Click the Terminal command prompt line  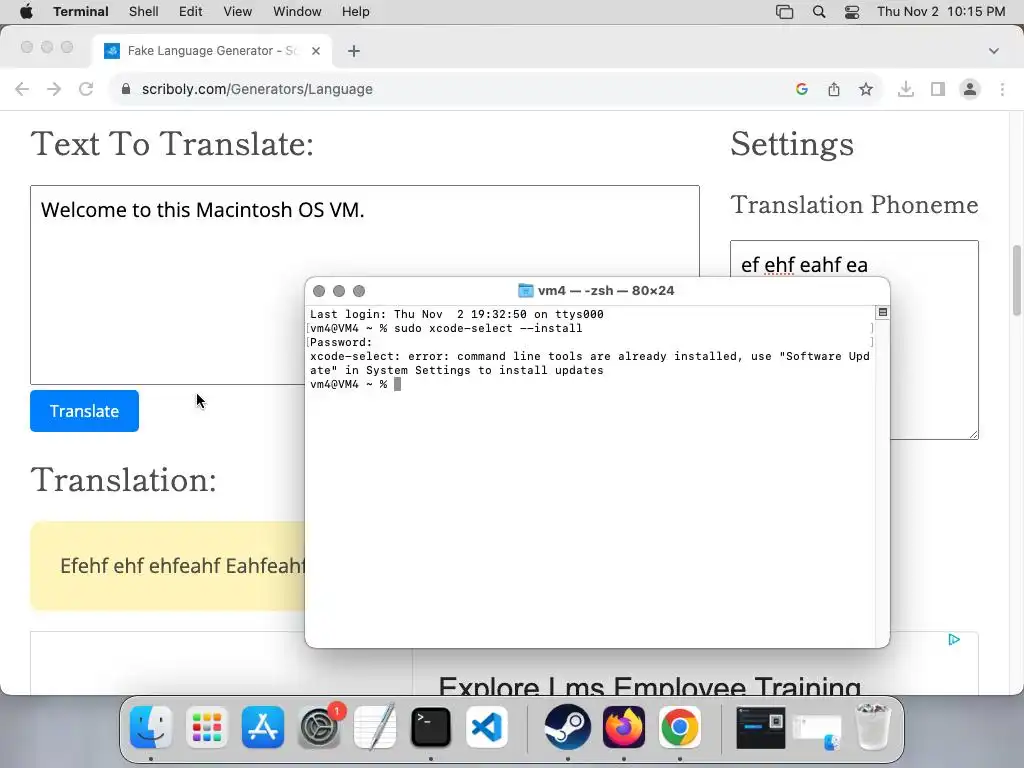355,384
